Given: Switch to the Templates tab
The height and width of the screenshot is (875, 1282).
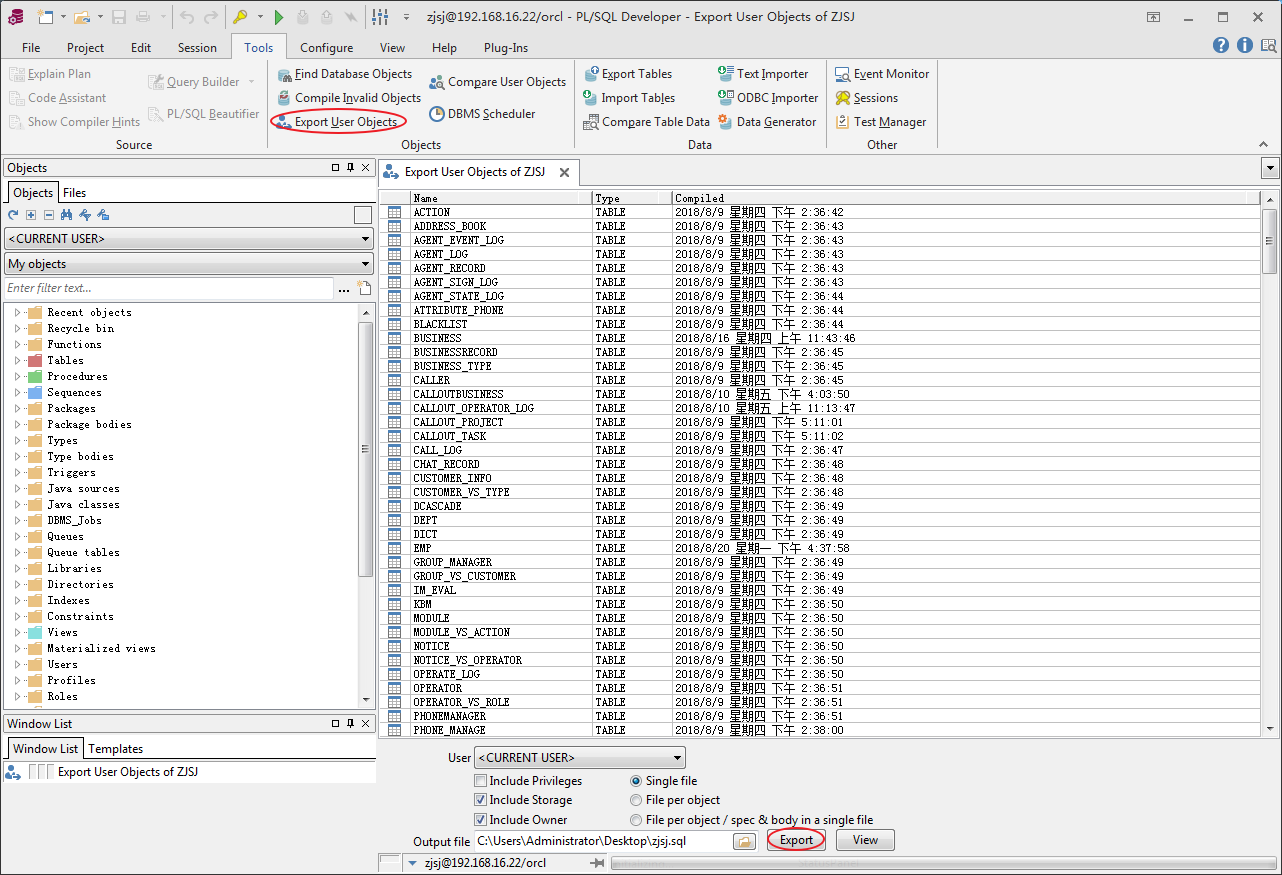Looking at the screenshot, I should click(116, 749).
